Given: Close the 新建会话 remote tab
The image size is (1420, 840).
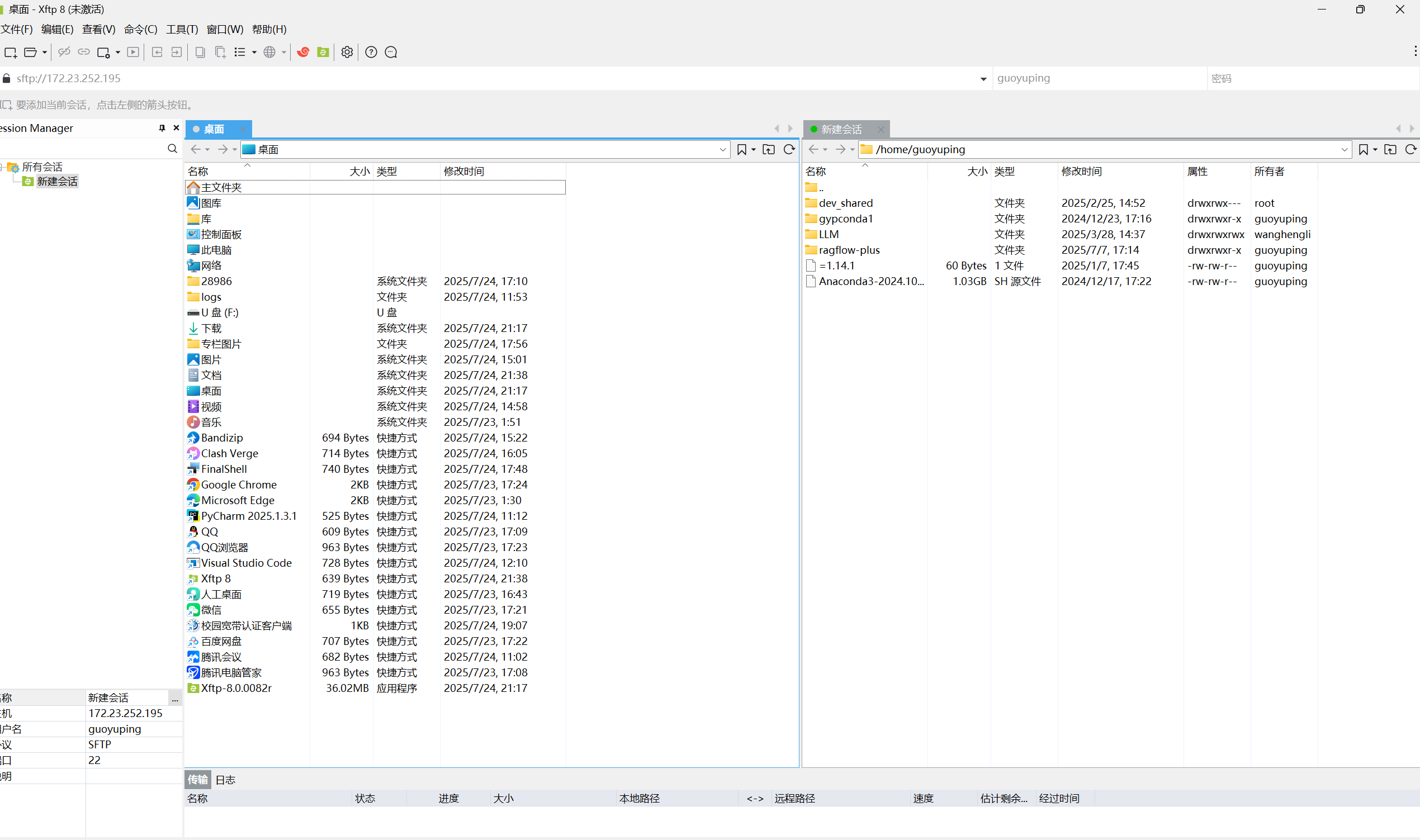Looking at the screenshot, I should pos(881,130).
